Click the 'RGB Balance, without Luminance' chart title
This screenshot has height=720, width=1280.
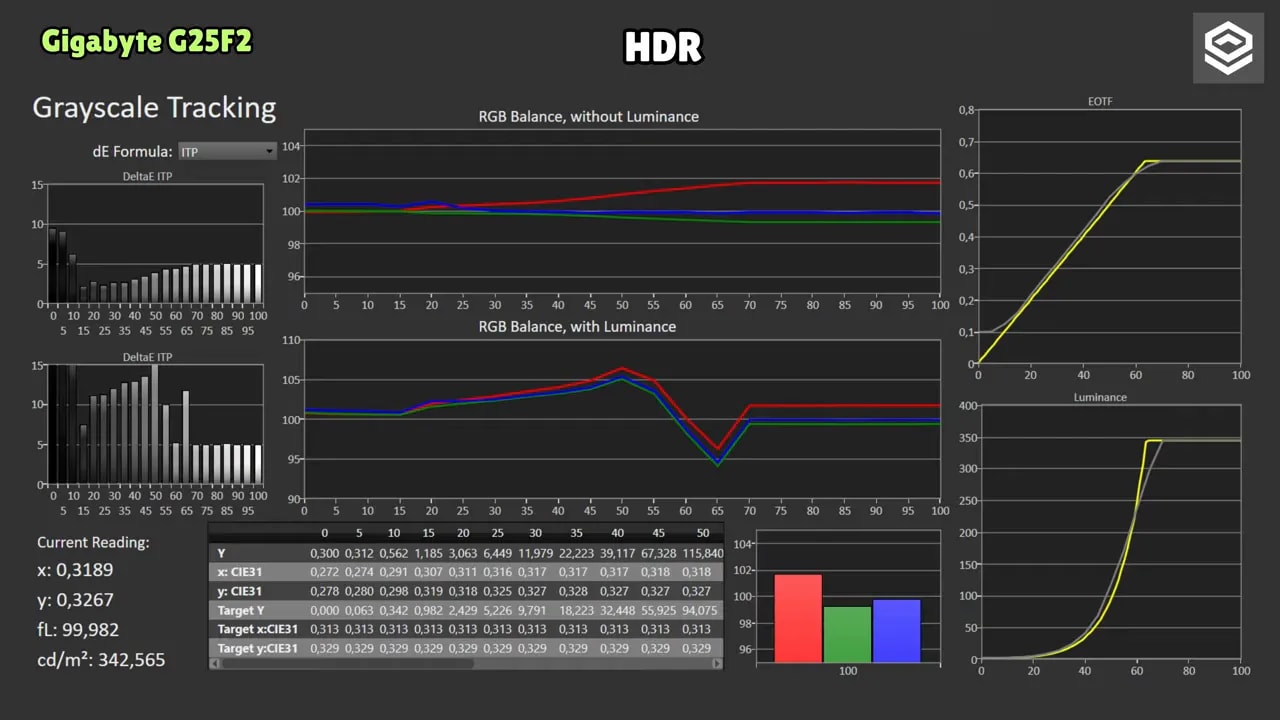tap(588, 117)
